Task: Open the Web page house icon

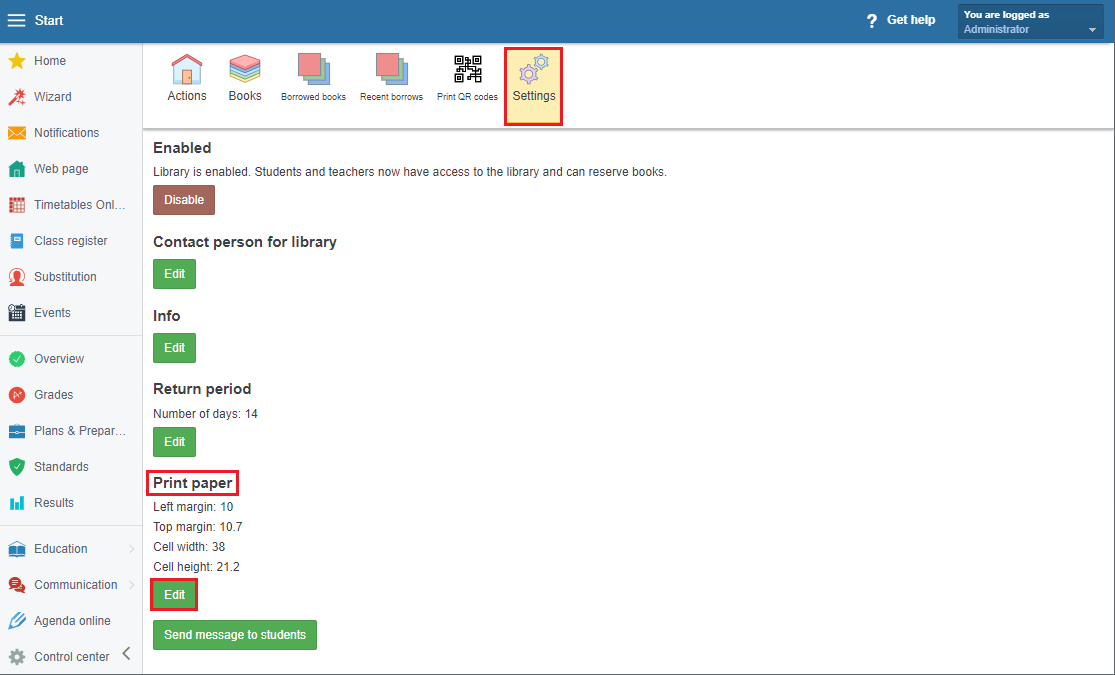Action: coord(17,169)
